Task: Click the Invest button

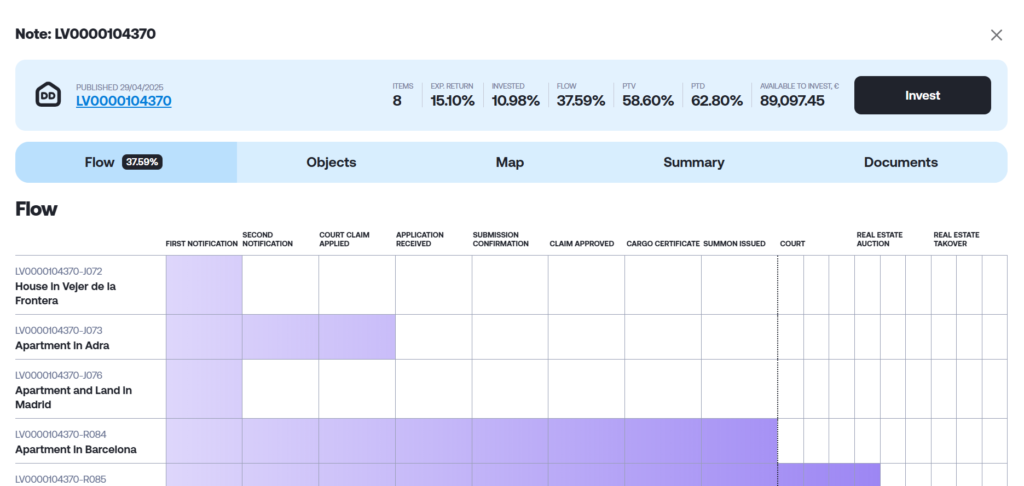Action: [922, 95]
